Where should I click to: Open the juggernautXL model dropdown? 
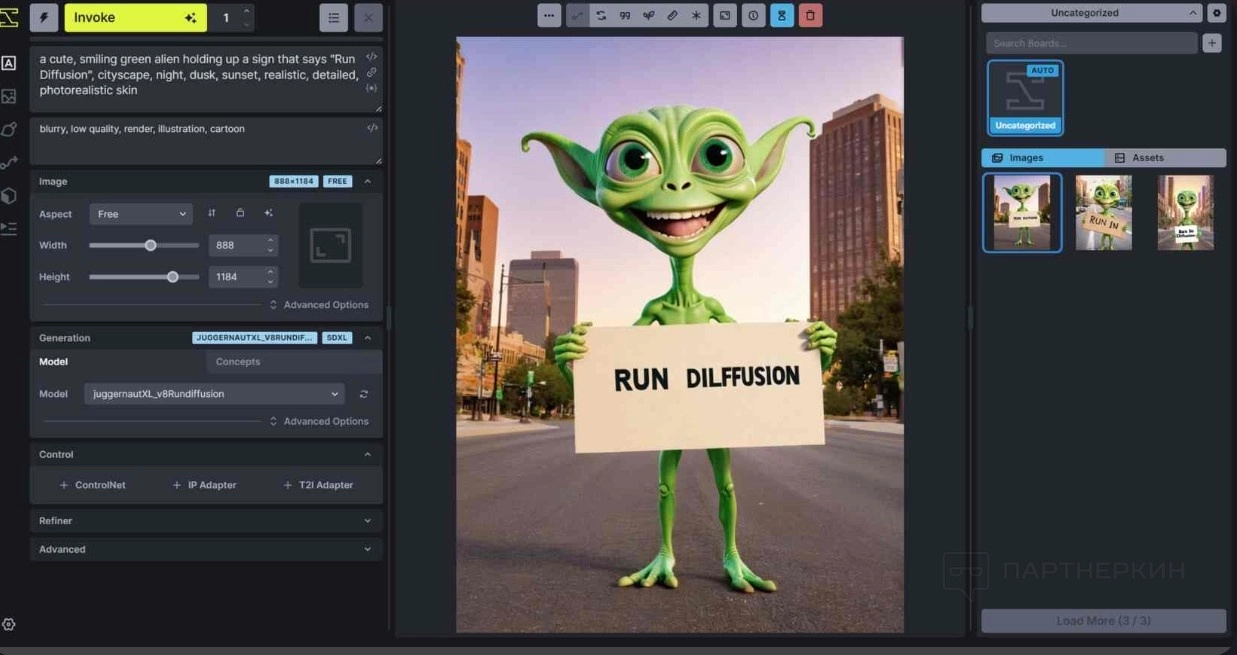tap(214, 394)
